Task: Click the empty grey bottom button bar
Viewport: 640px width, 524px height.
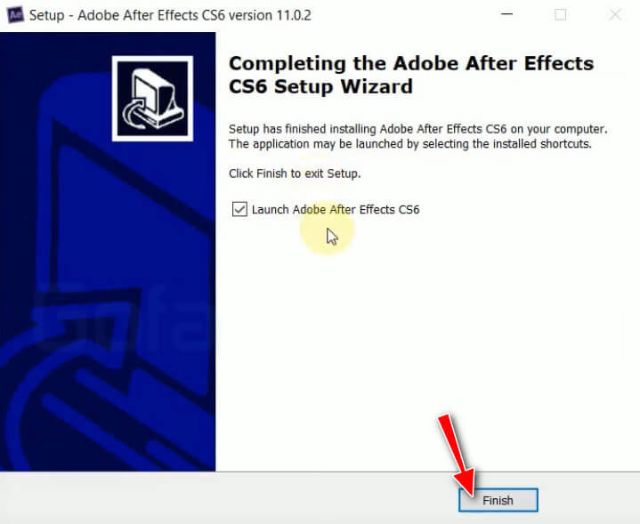Action: [x=229, y=499]
